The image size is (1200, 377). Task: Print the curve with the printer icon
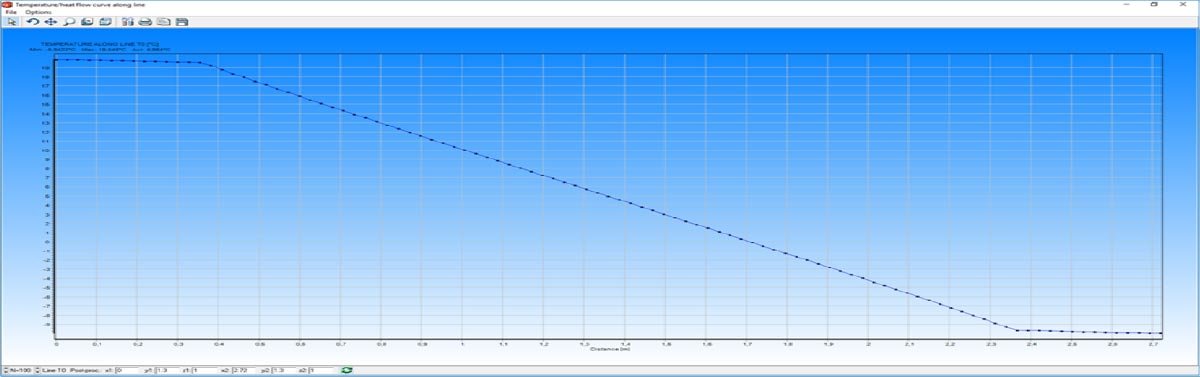(145, 21)
